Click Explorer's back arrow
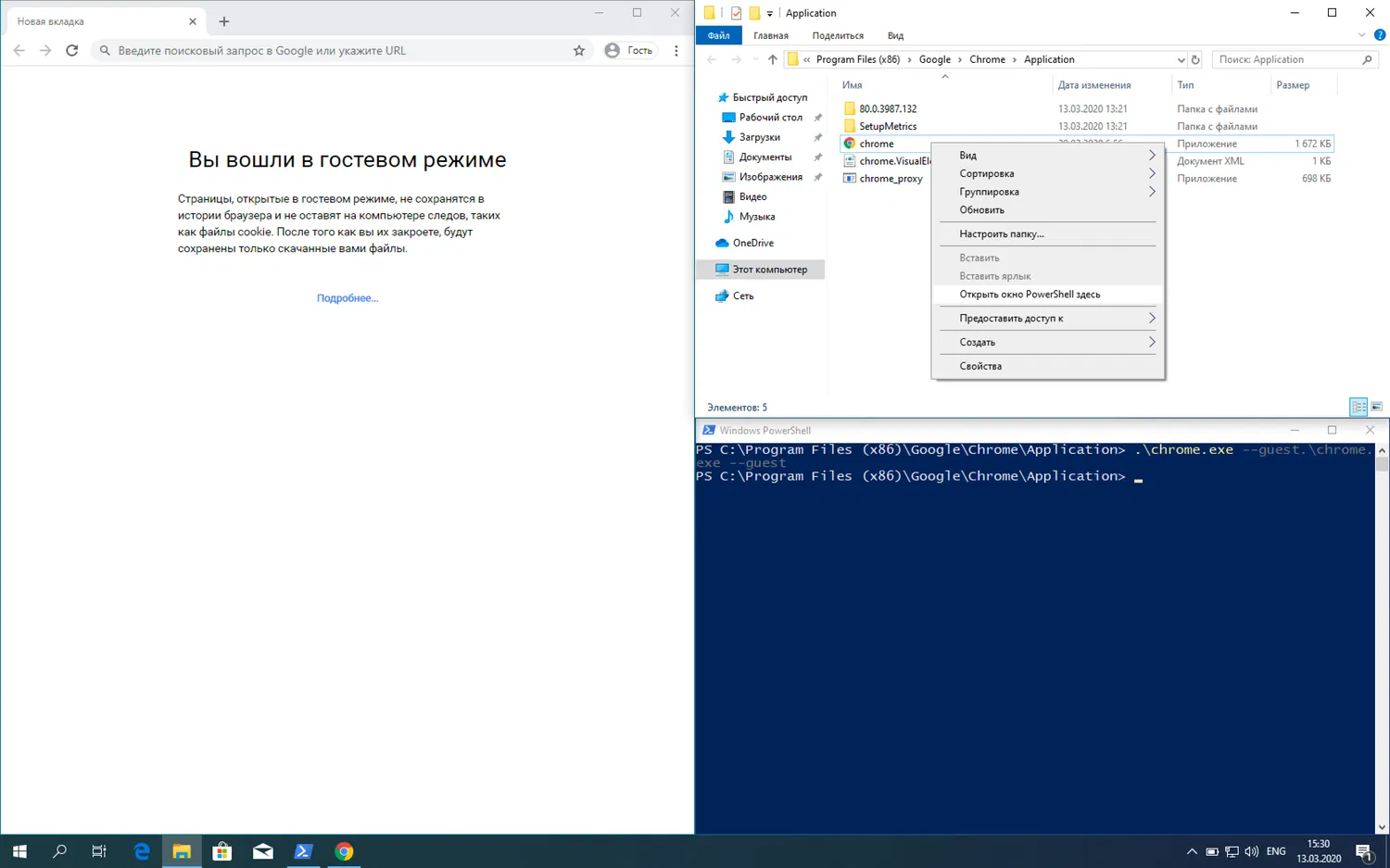 (x=712, y=59)
